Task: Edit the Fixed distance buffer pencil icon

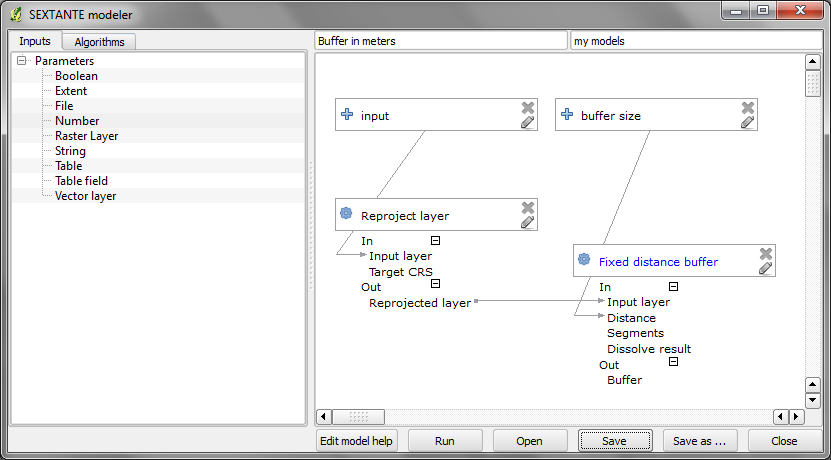Action: 766,268
